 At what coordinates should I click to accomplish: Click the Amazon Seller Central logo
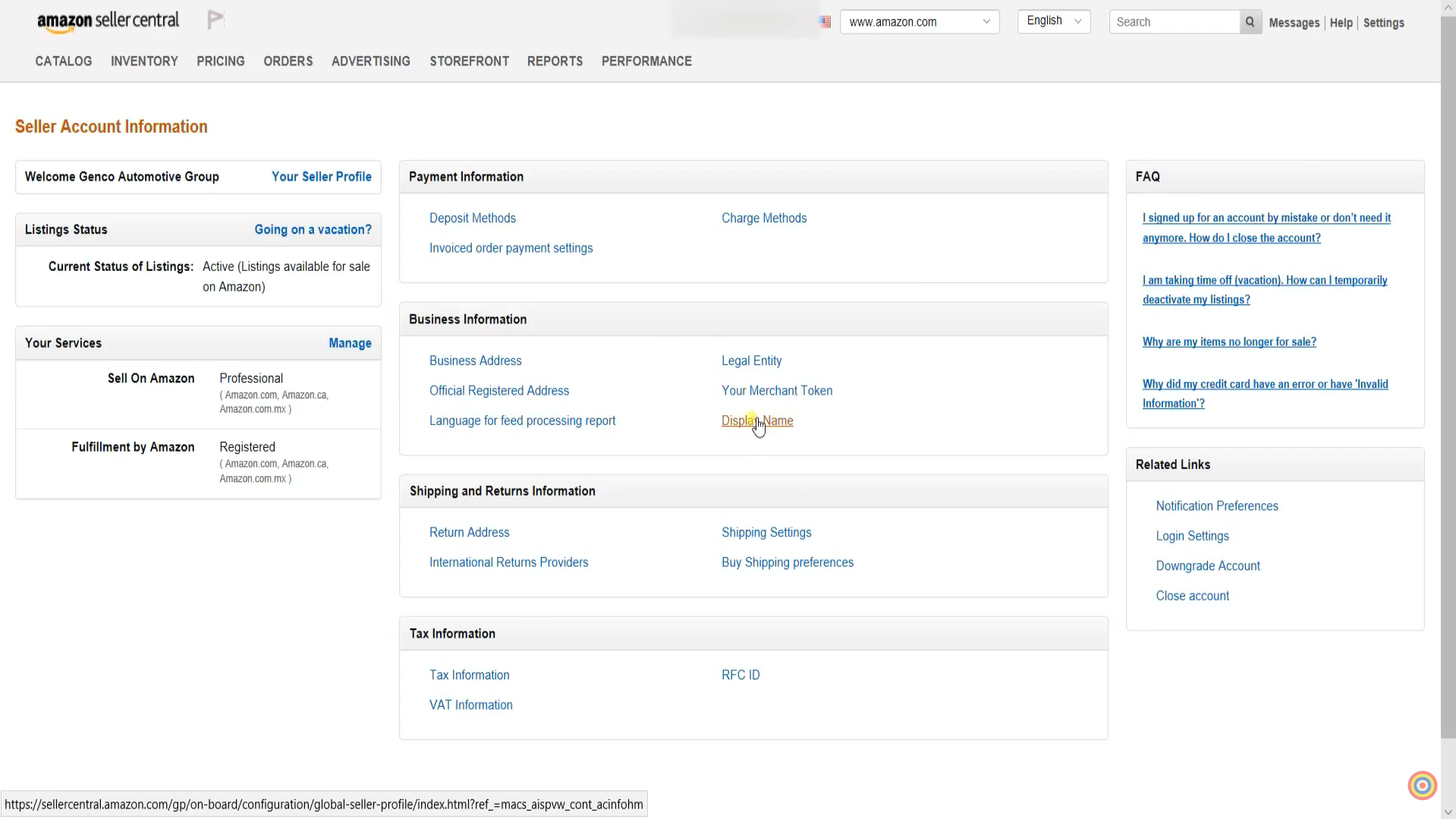click(x=108, y=22)
